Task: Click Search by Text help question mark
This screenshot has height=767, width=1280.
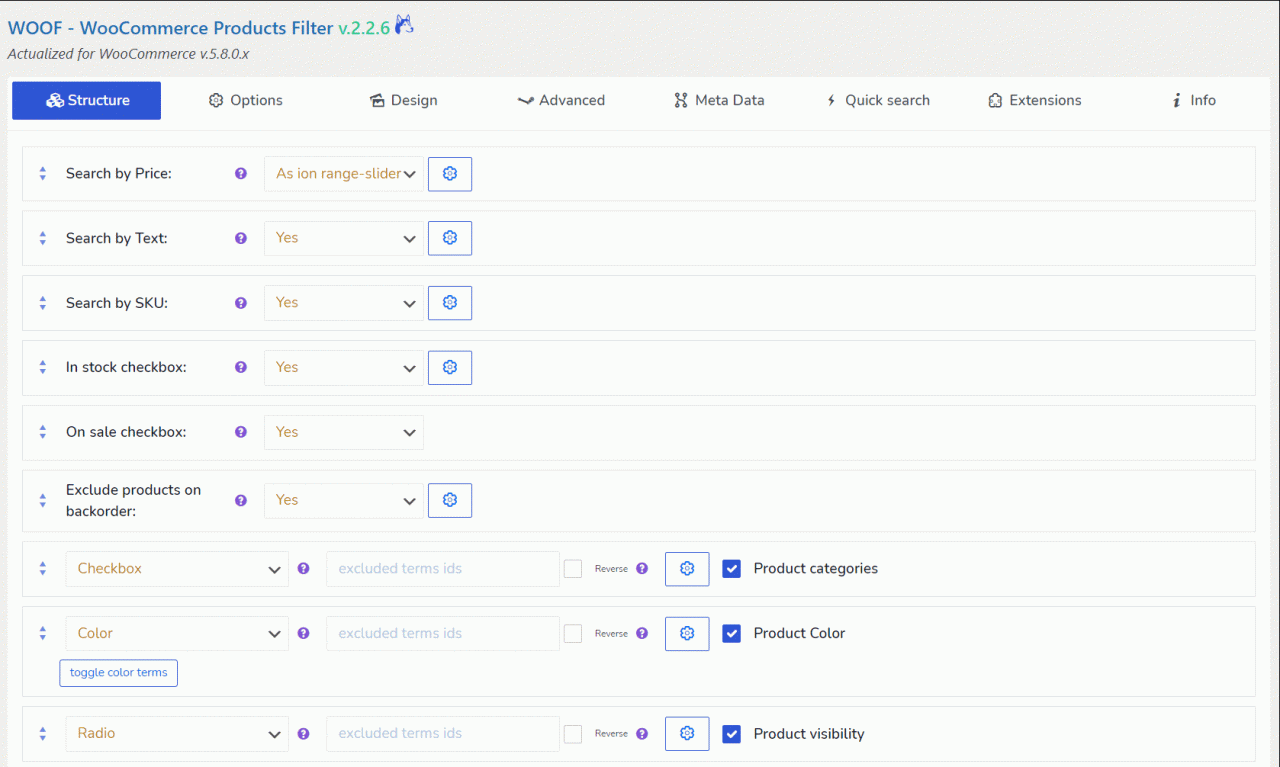Action: click(240, 238)
